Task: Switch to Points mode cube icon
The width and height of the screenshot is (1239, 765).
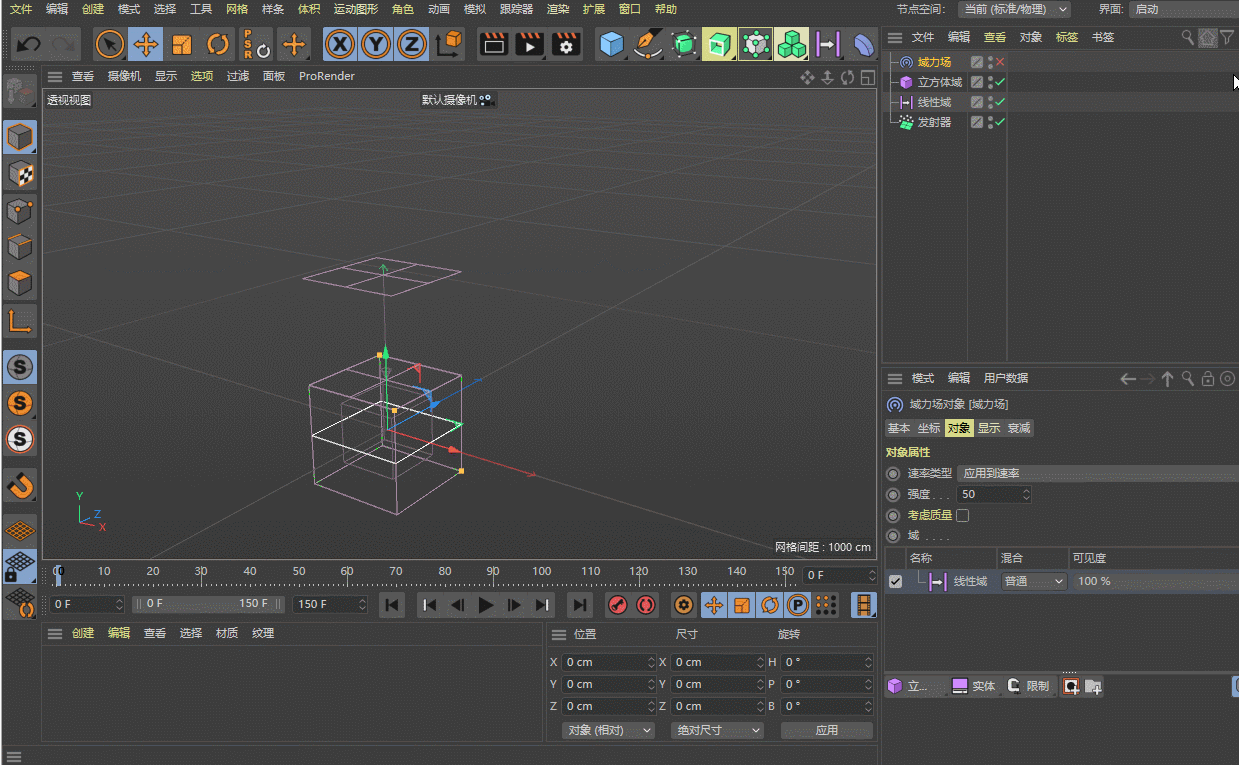Action: tap(20, 210)
